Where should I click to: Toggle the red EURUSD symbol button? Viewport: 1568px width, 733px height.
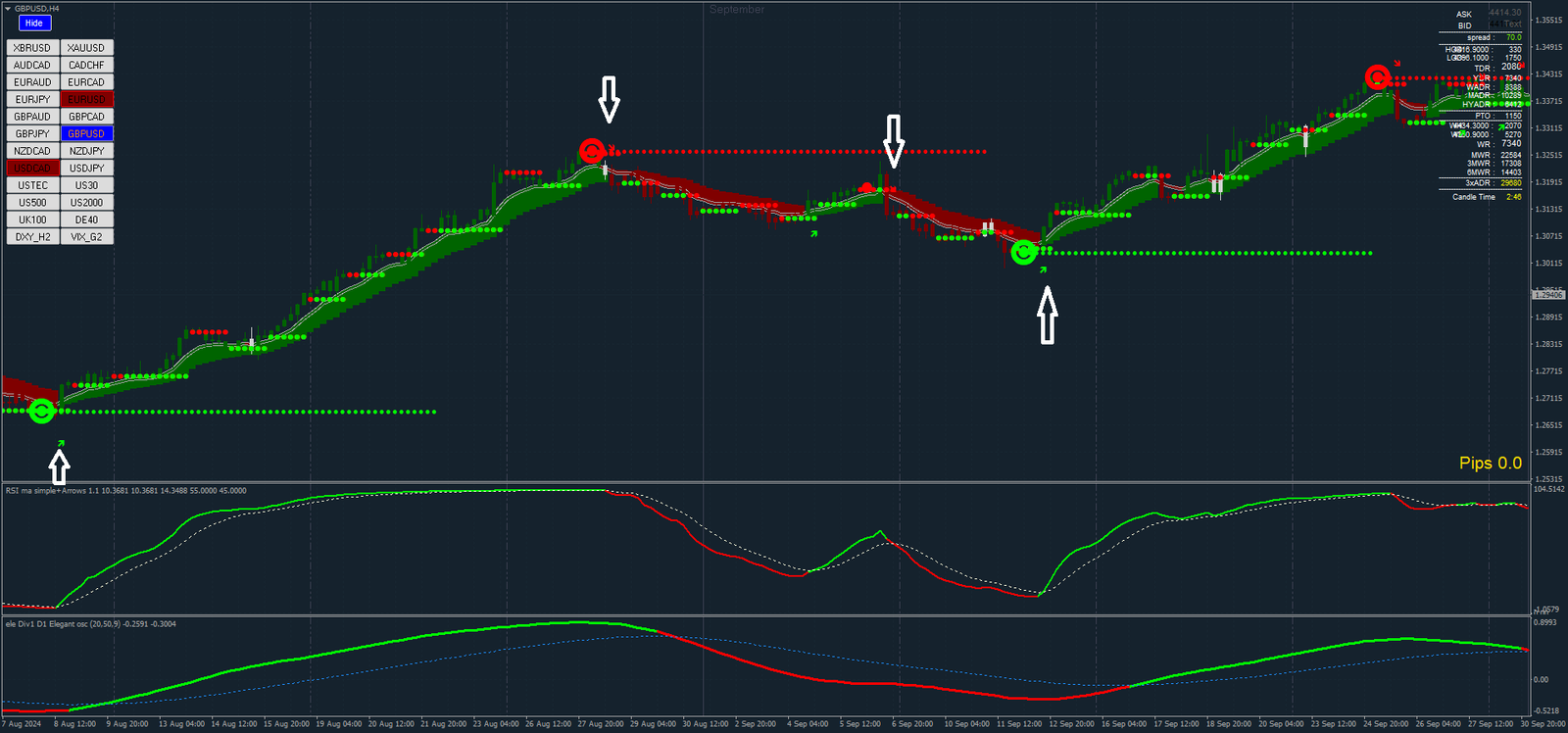(x=86, y=99)
